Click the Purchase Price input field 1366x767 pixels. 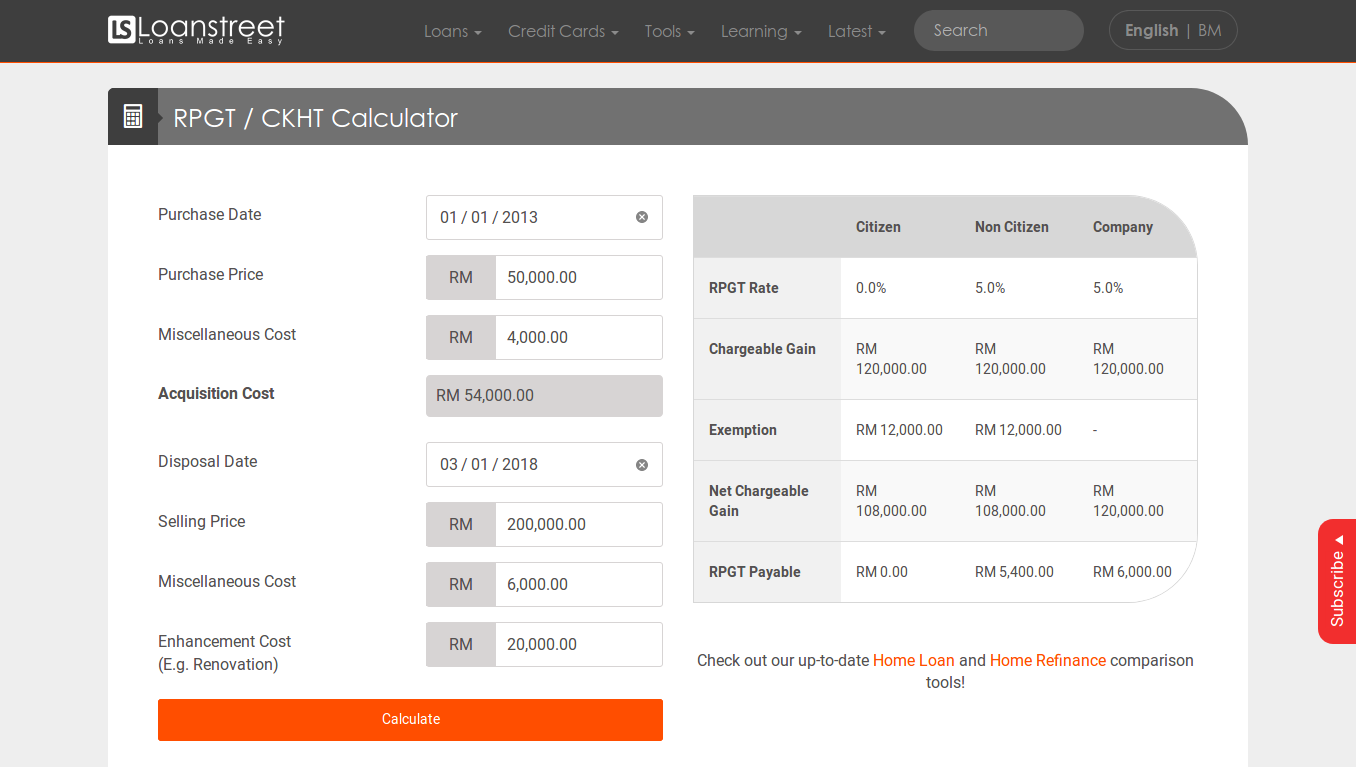[577, 277]
